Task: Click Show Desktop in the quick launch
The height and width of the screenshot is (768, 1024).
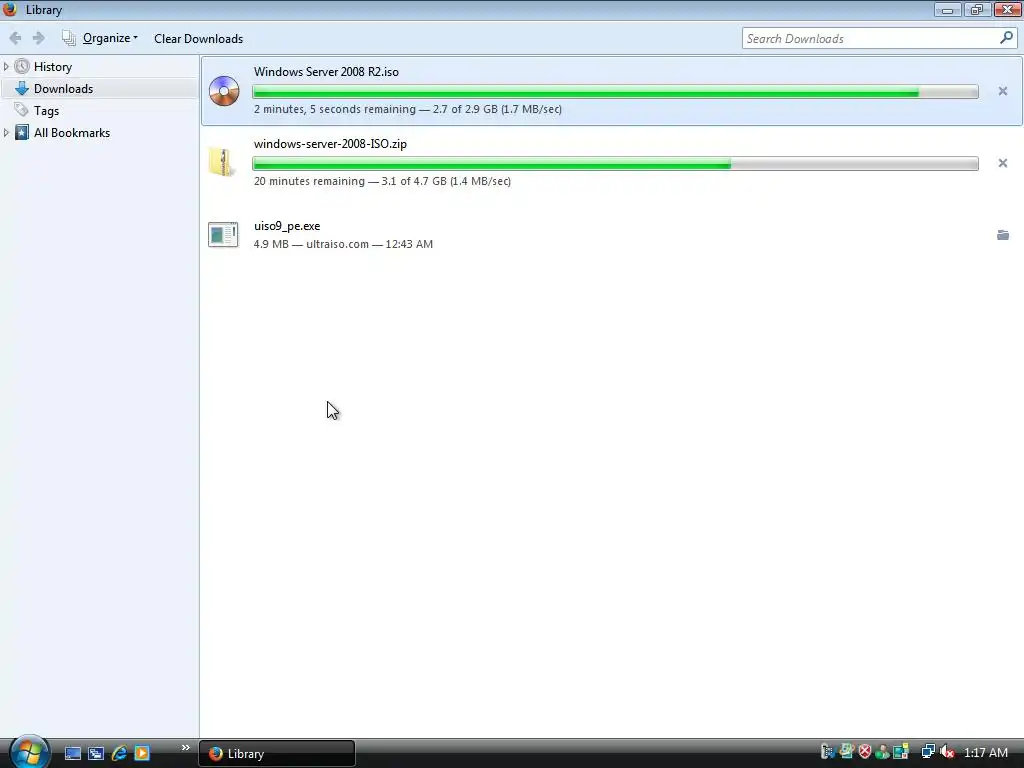Action: 72,753
